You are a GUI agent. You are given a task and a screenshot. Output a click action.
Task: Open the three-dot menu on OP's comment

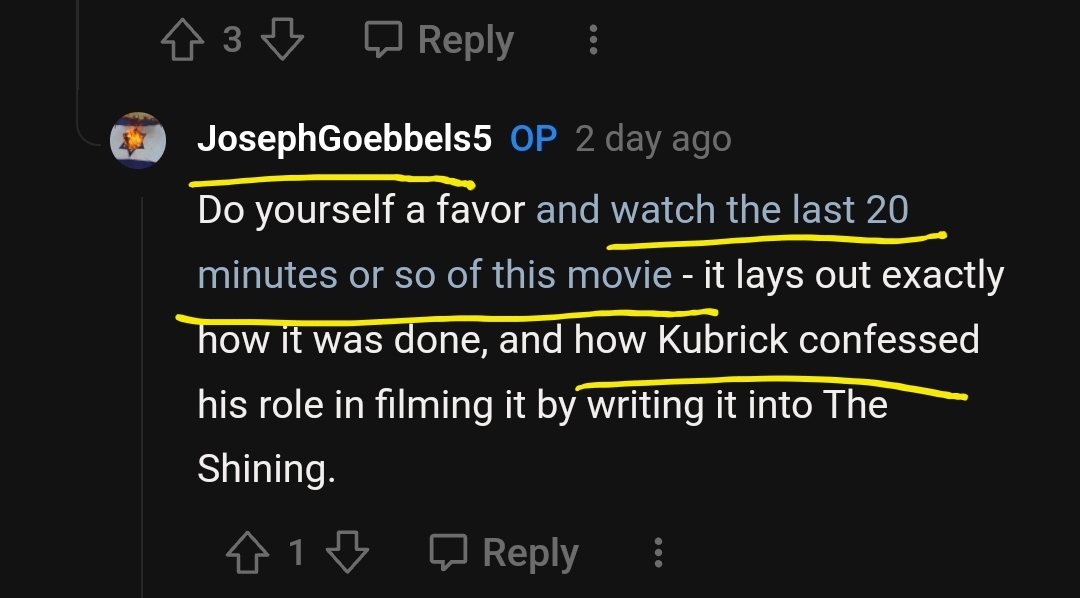[658, 552]
